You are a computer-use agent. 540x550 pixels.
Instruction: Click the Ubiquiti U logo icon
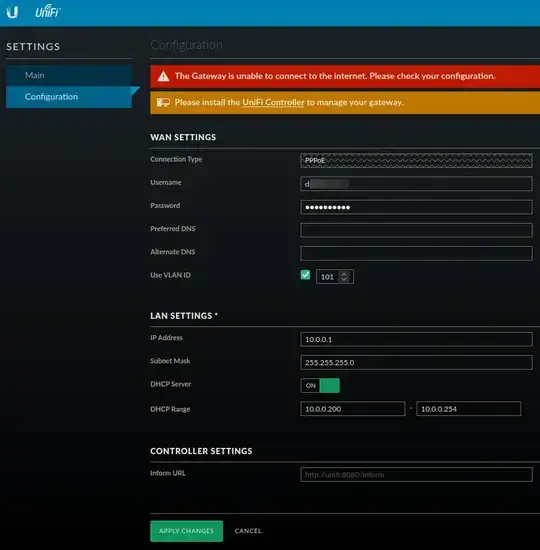click(x=12, y=12)
